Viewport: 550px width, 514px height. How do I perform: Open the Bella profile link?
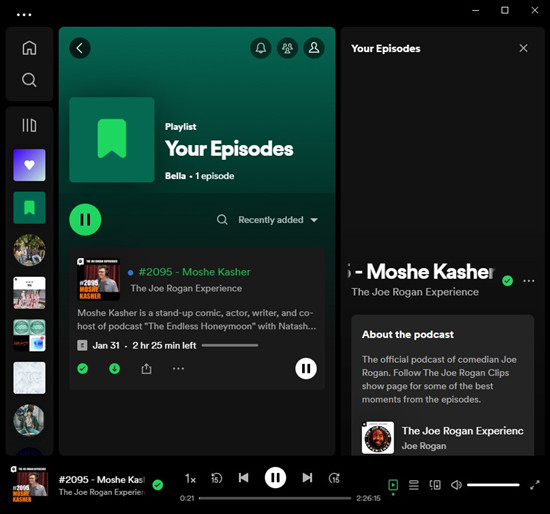click(175, 176)
